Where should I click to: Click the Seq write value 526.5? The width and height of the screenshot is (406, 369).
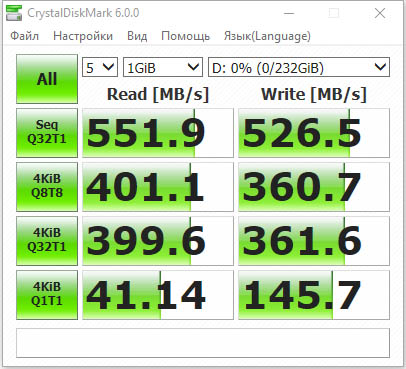[314, 133]
